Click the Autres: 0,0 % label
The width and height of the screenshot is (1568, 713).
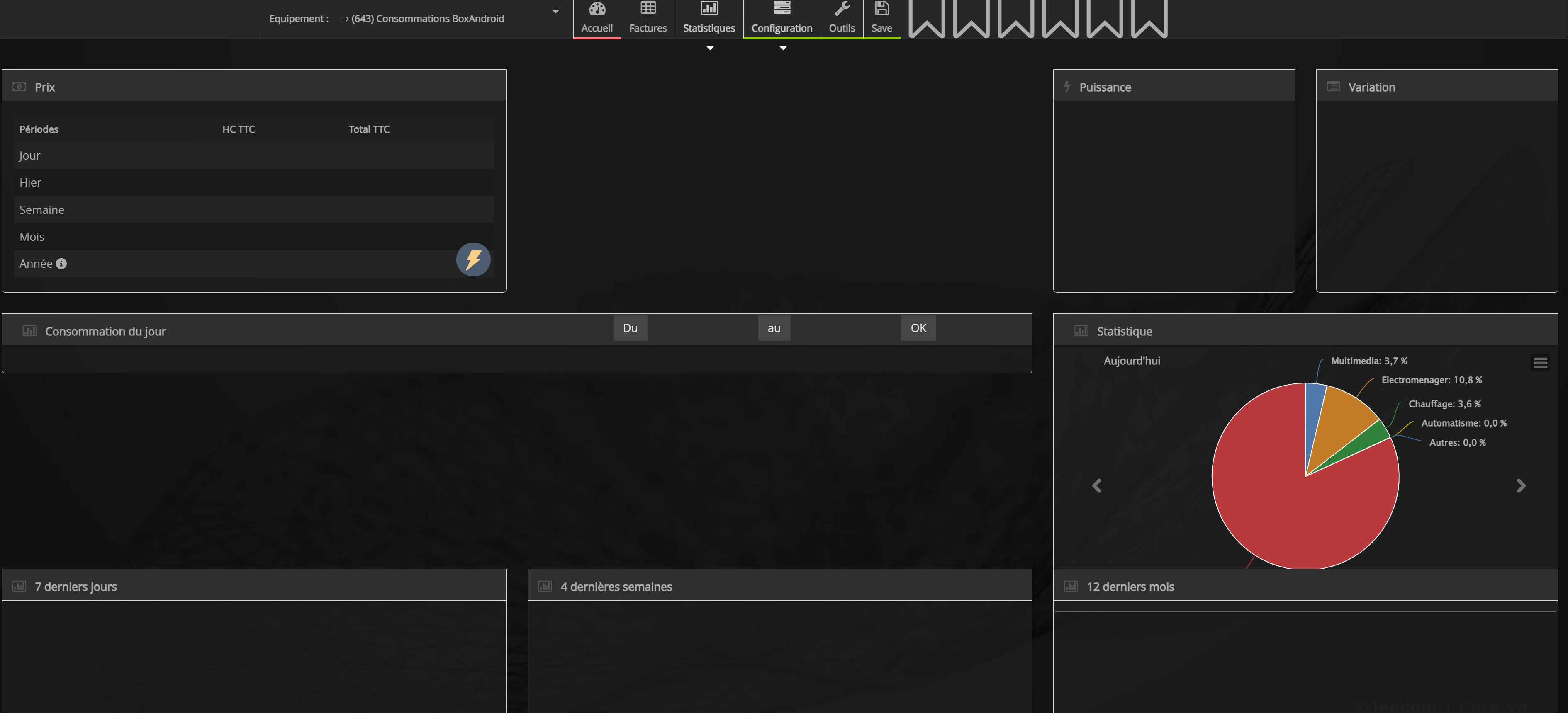coord(1457,442)
